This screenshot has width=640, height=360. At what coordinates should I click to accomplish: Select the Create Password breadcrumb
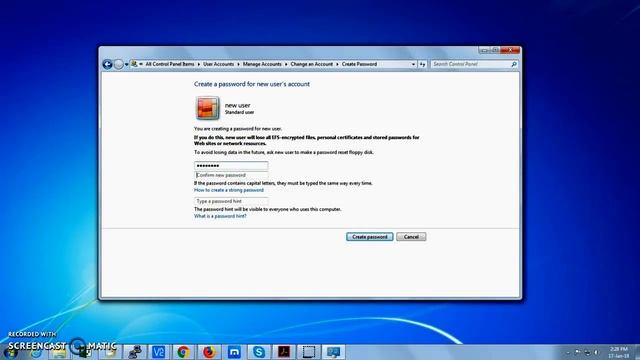359,64
